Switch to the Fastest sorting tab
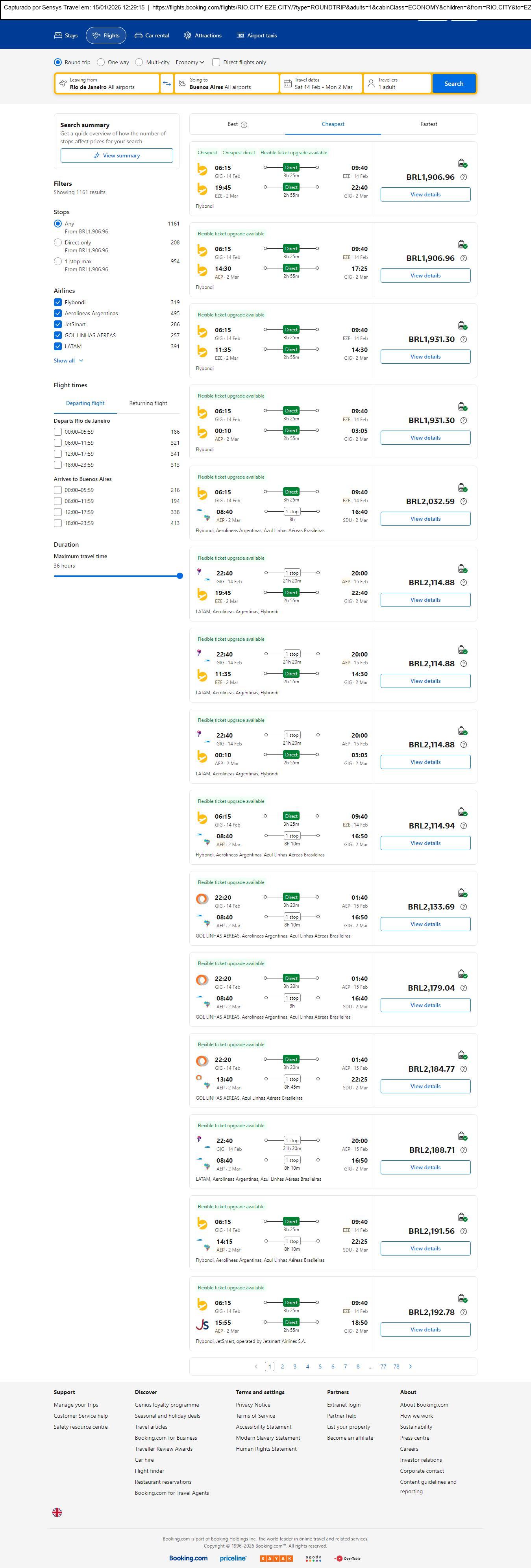The width and height of the screenshot is (531, 1568). [429, 124]
